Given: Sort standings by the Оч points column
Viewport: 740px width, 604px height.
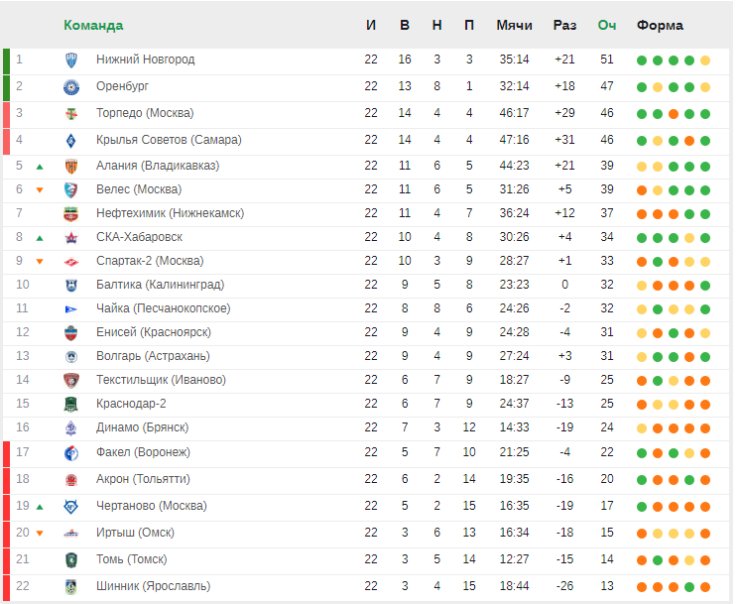Looking at the screenshot, I should click(x=606, y=25).
